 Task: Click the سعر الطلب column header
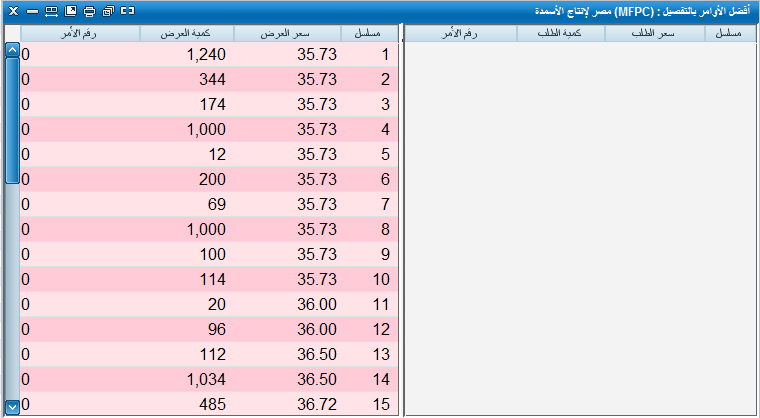pyautogui.click(x=655, y=33)
